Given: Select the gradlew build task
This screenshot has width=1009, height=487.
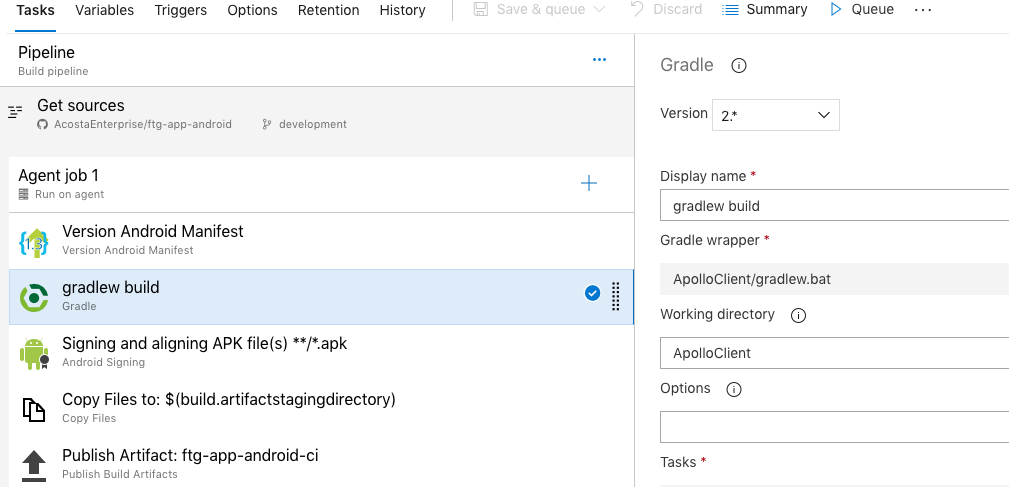Looking at the screenshot, I should click(321, 297).
